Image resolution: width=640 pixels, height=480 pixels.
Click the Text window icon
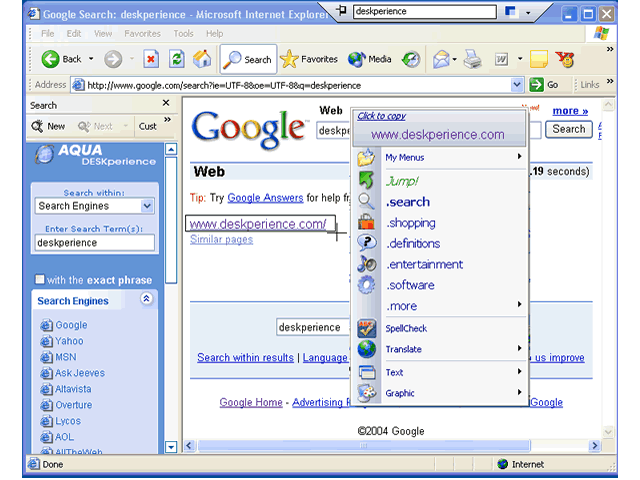pyautogui.click(x=367, y=372)
